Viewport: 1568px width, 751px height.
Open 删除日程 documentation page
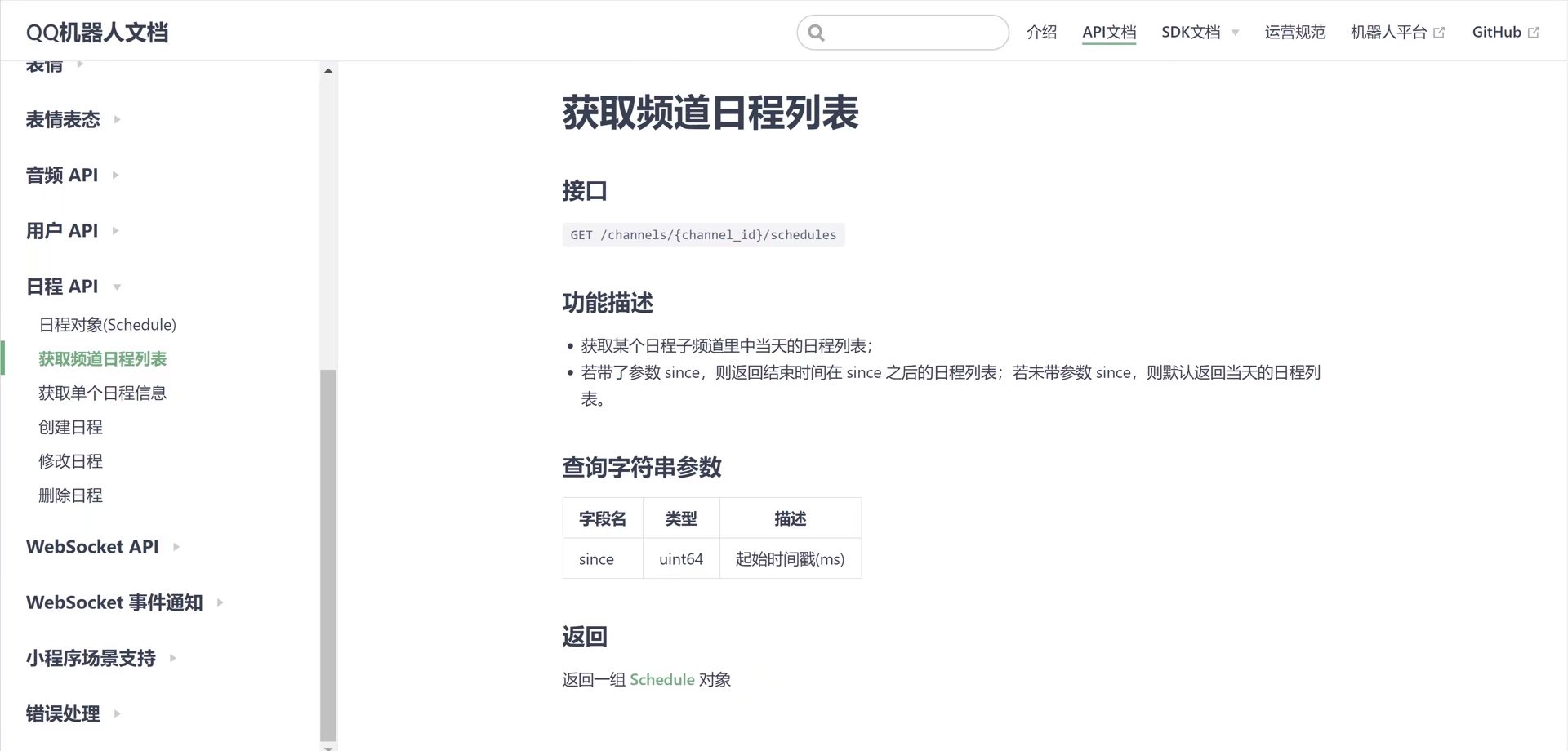click(x=70, y=495)
